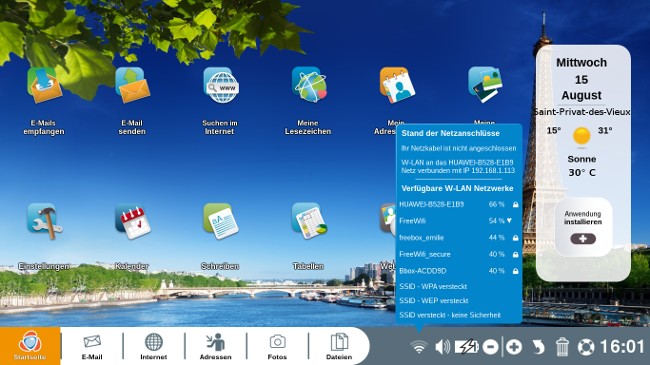Connect to the FreeWifi network entry
This screenshot has width=650, height=365.
pos(458,221)
